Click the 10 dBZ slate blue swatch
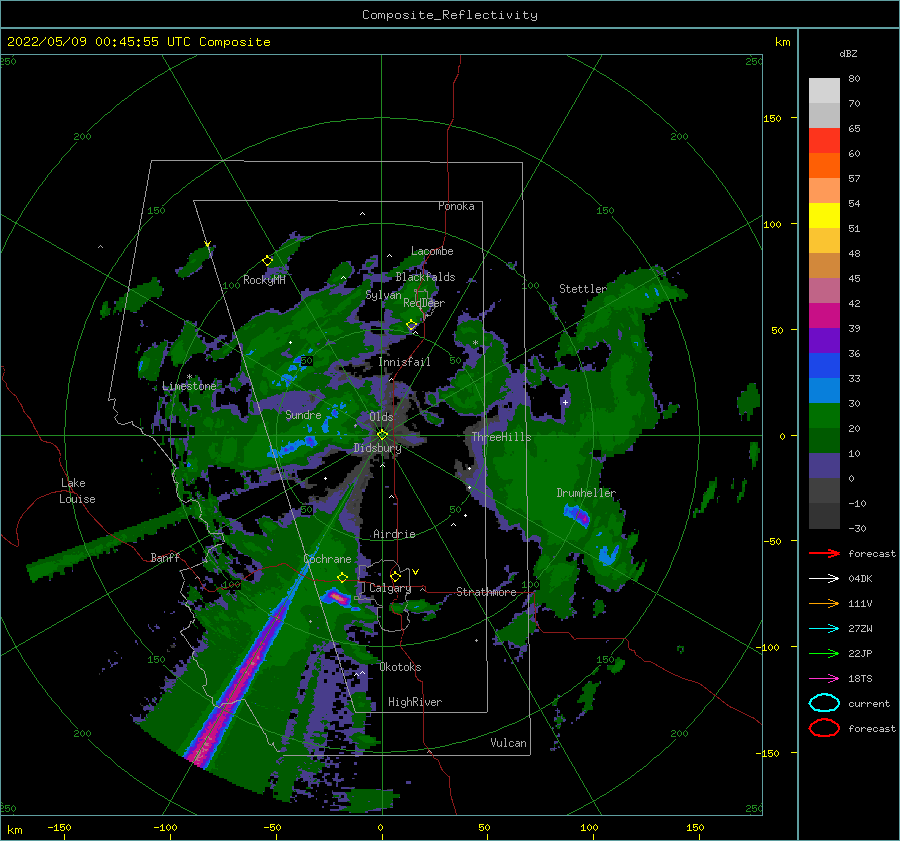 tap(824, 466)
